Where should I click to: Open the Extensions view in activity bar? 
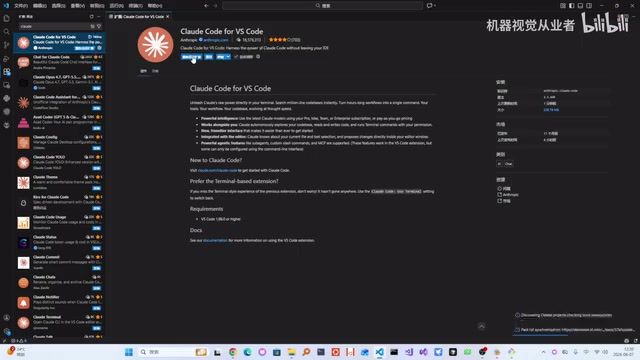(7, 72)
